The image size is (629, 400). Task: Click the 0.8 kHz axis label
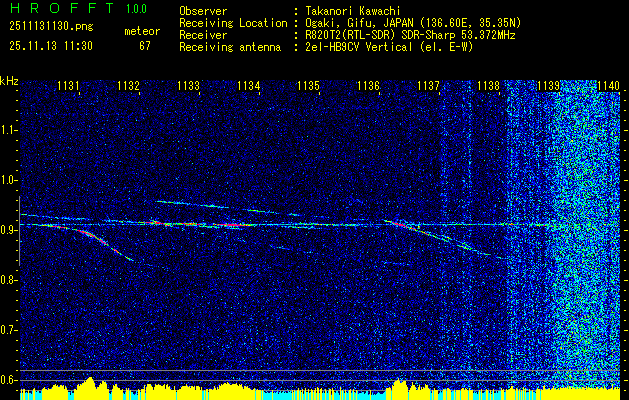9,280
